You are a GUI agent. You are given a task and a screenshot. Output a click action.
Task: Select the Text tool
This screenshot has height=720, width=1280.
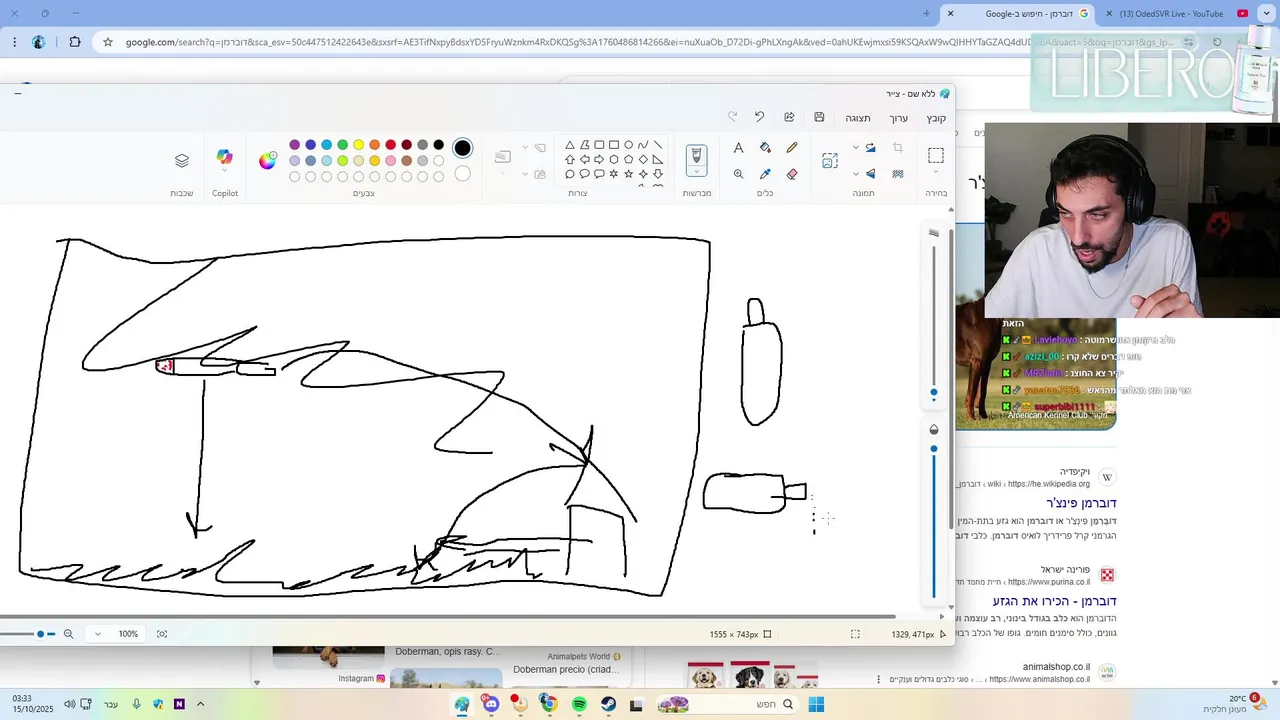tap(738, 148)
